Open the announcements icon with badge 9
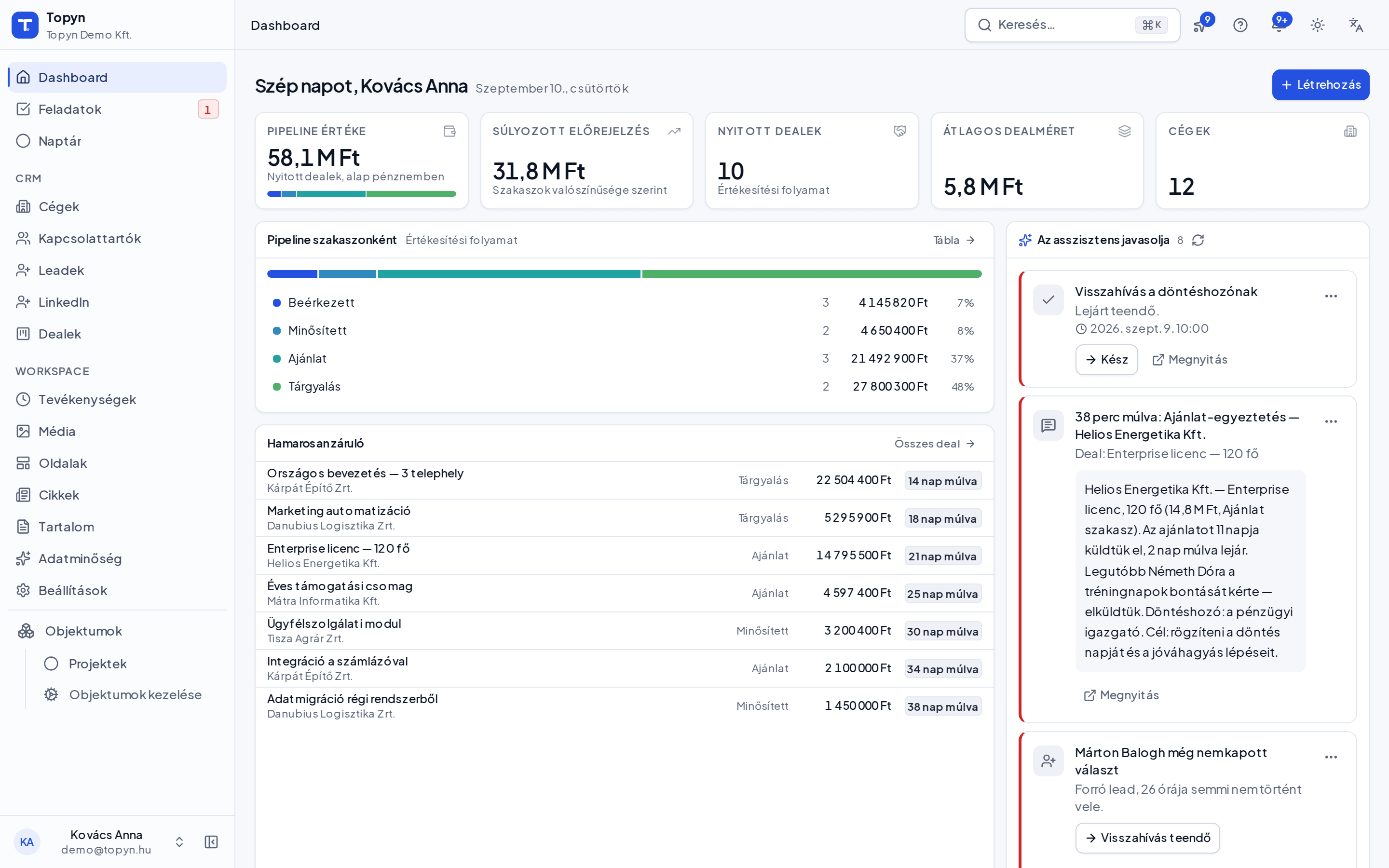The height and width of the screenshot is (868, 1389). coord(1201,25)
